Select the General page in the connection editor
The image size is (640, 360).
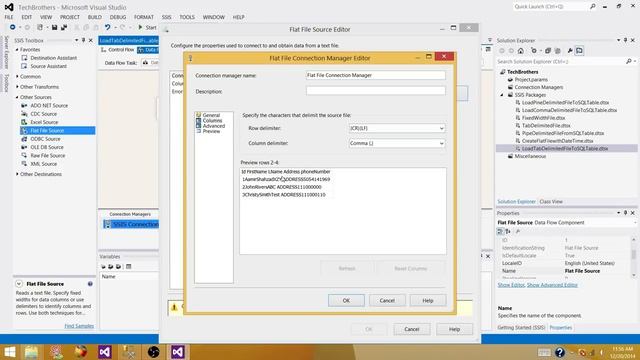click(211, 115)
